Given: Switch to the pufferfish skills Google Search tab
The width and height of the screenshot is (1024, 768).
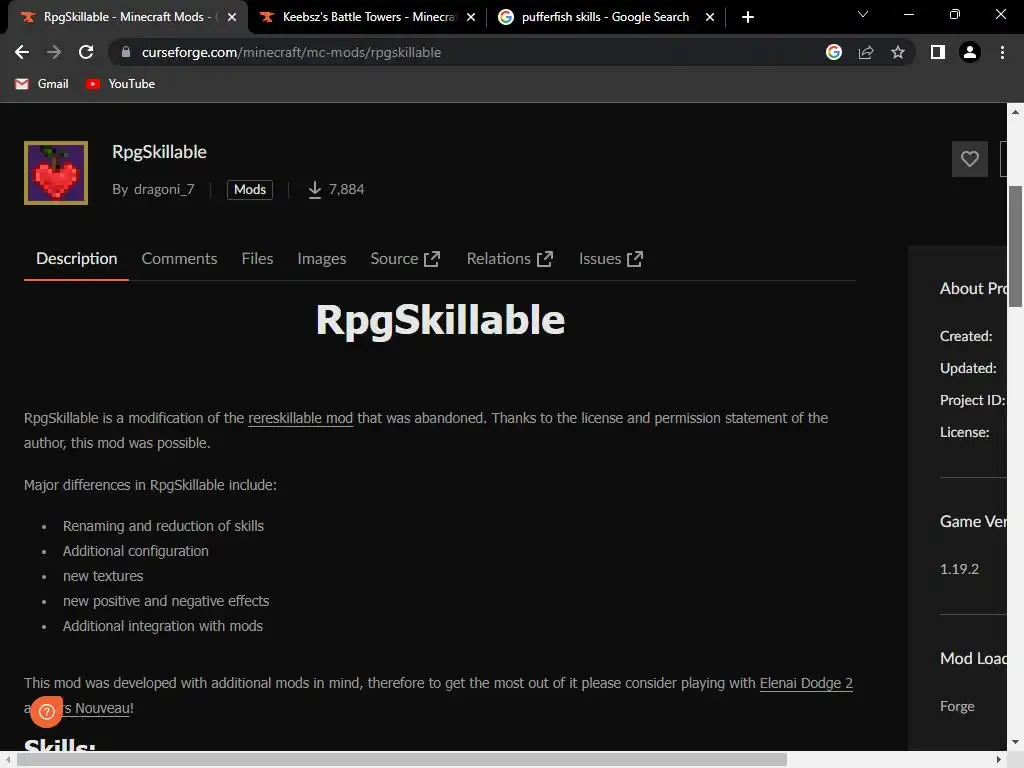Looking at the screenshot, I should [605, 17].
